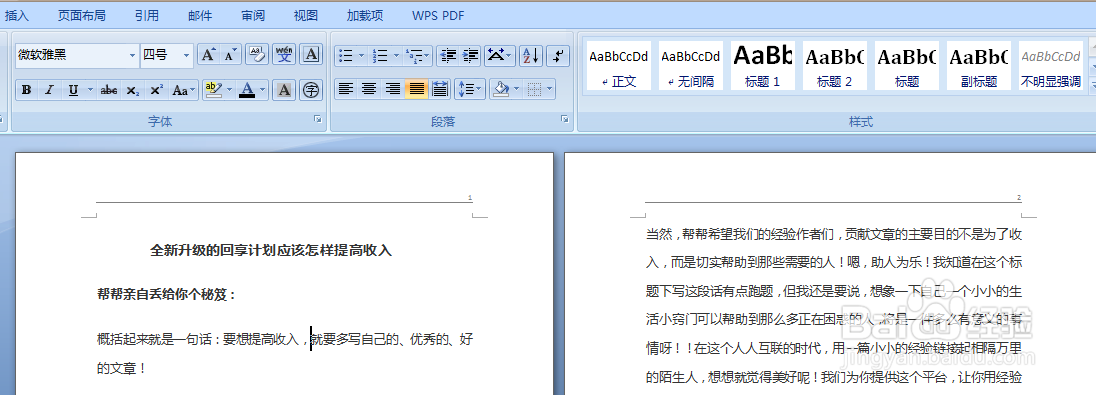Expand the numbering library dropdown arrow
The height and width of the screenshot is (395, 1096).
[x=396, y=55]
